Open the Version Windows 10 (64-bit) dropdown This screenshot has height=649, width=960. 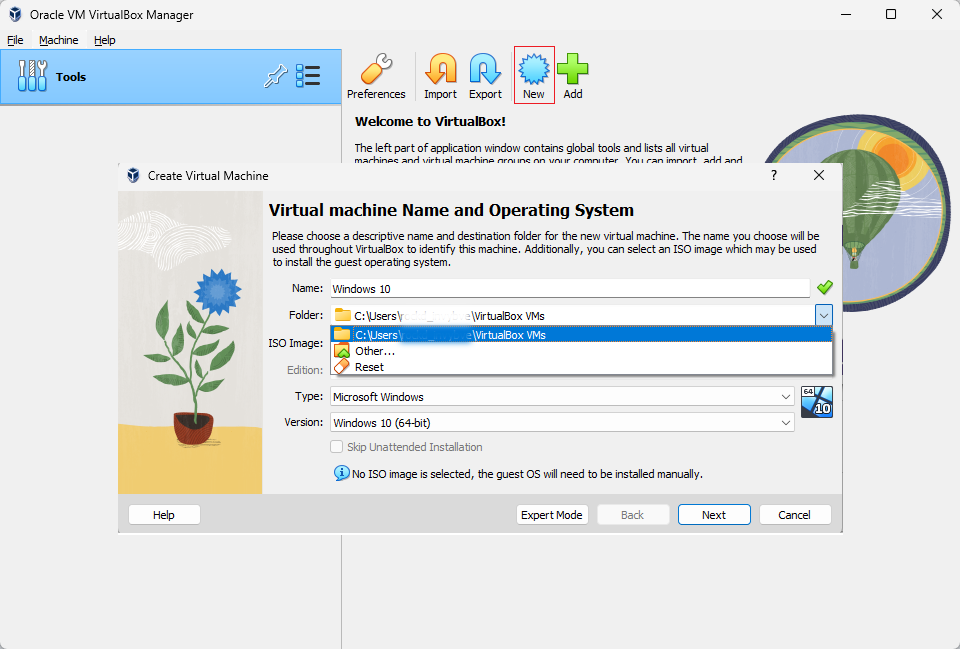click(563, 422)
